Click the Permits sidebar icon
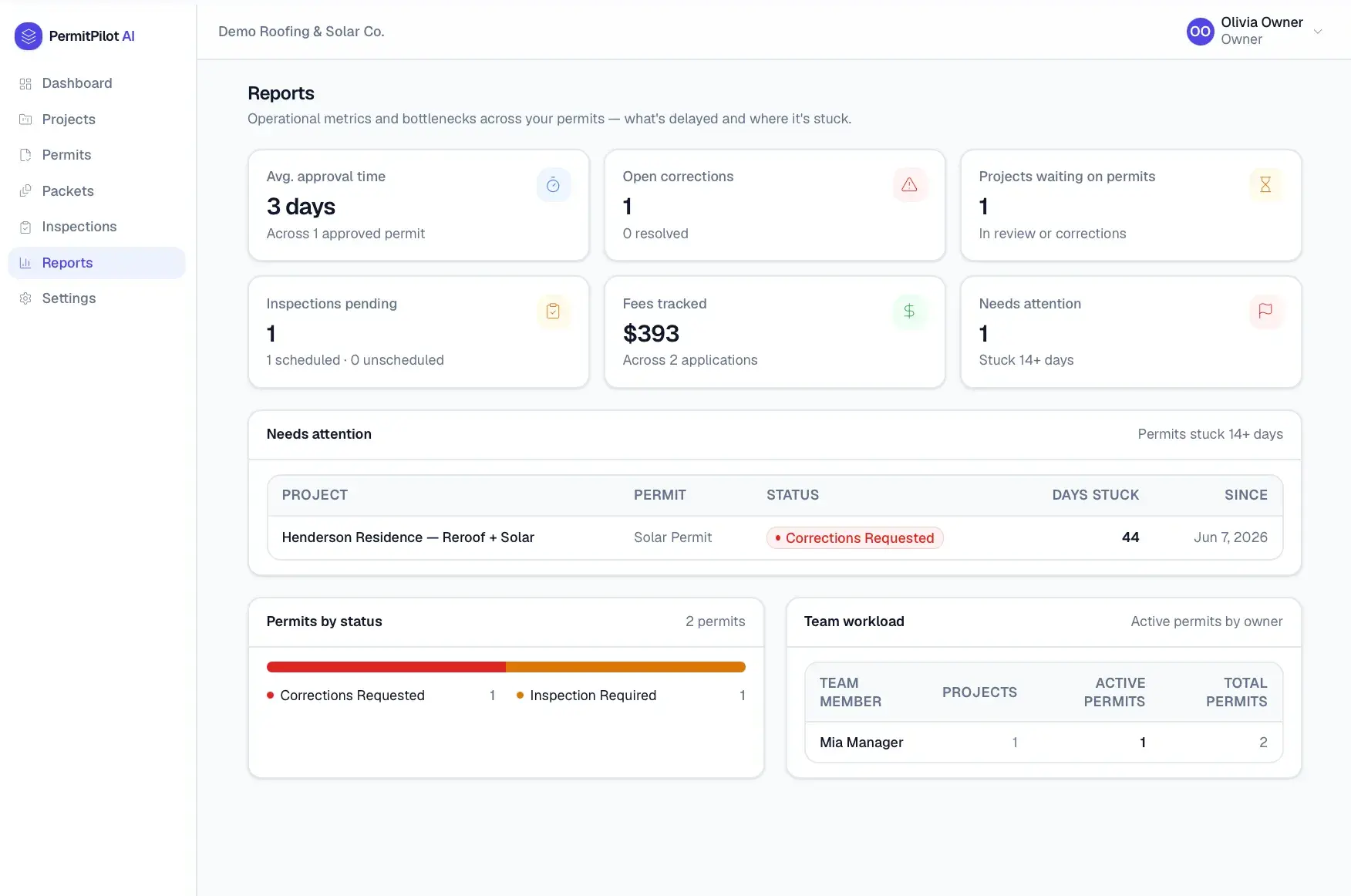This screenshot has height=896, width=1351. (25, 155)
